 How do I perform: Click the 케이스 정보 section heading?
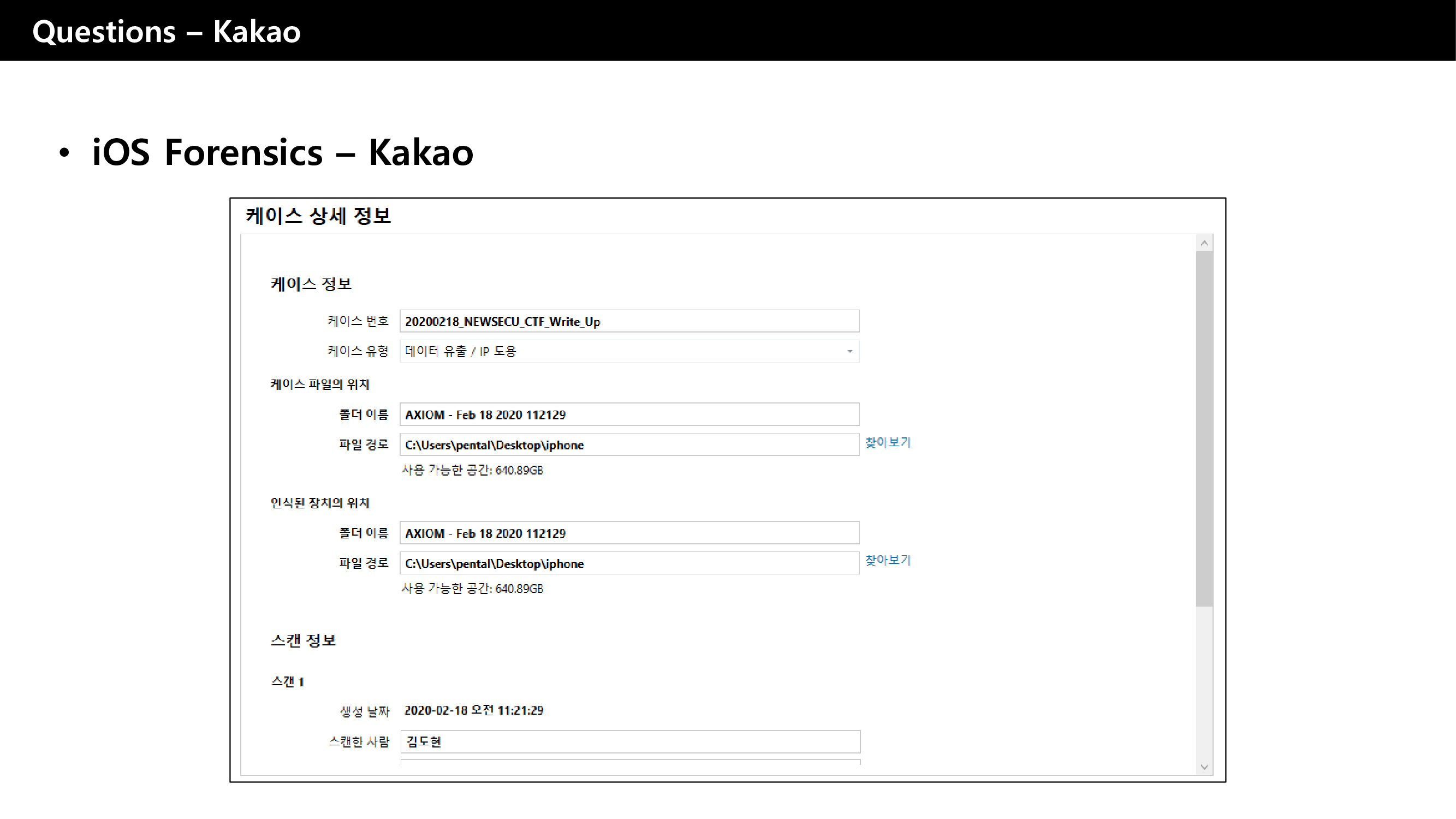coord(311,284)
